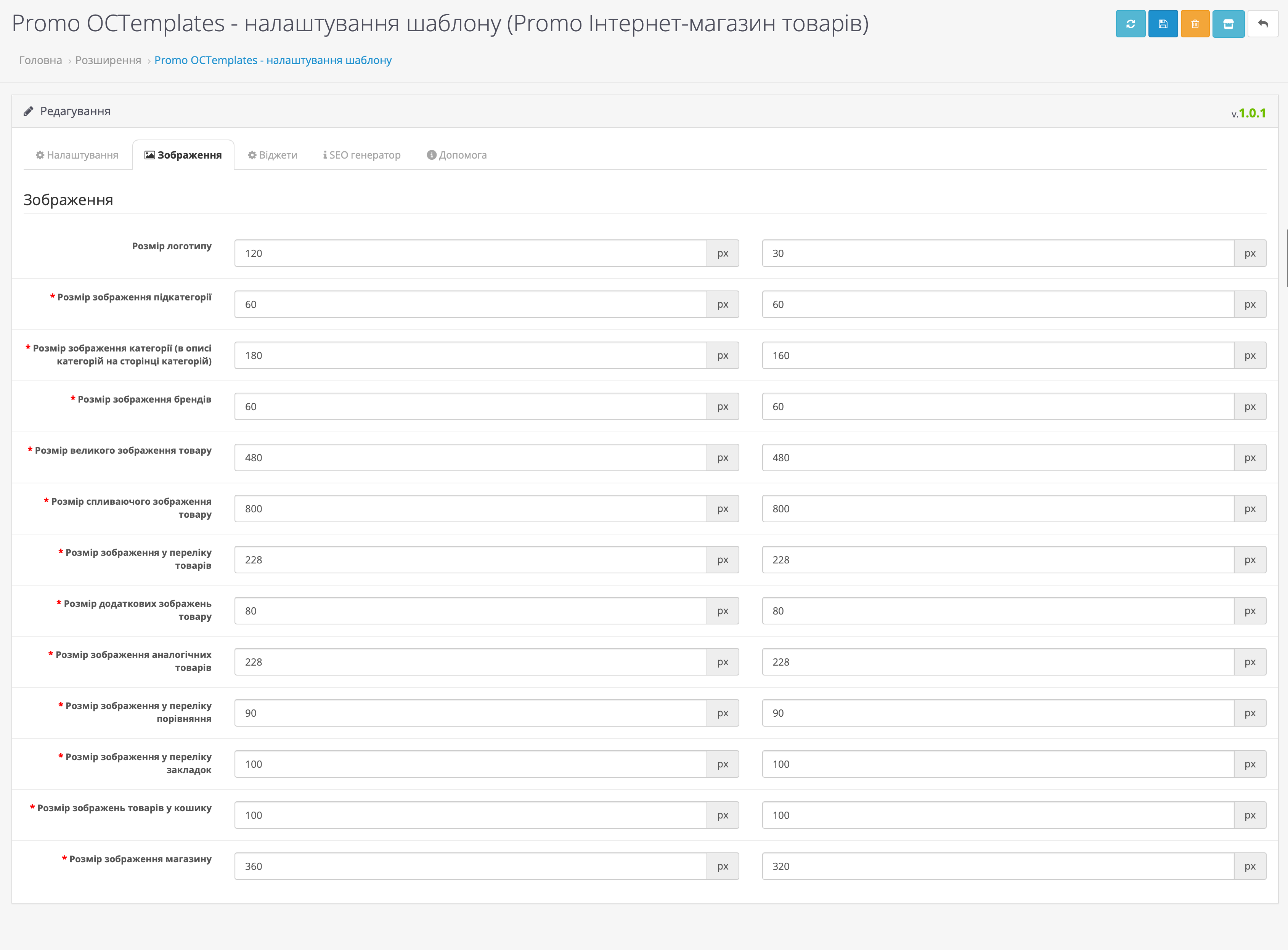Click comparison list image width field 90
The image size is (1288, 950).
(x=471, y=714)
